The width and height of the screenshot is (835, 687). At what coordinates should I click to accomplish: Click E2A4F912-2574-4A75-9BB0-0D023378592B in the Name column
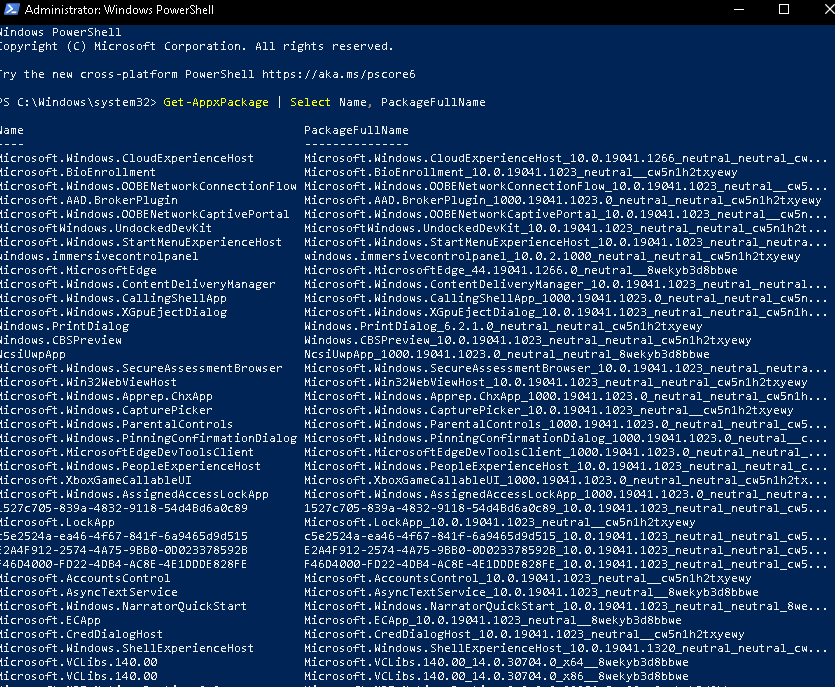(124, 550)
